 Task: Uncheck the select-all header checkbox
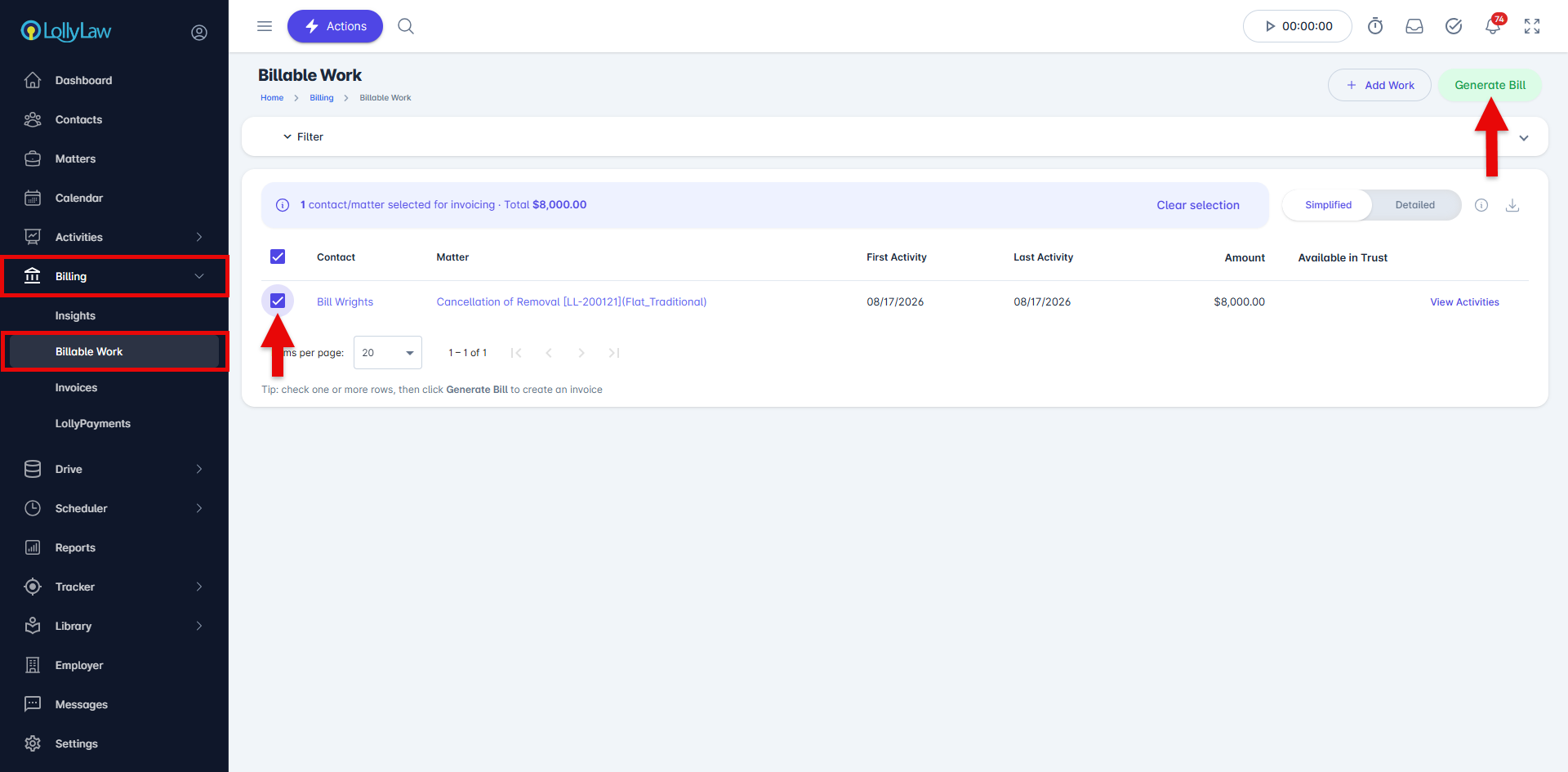[278, 257]
